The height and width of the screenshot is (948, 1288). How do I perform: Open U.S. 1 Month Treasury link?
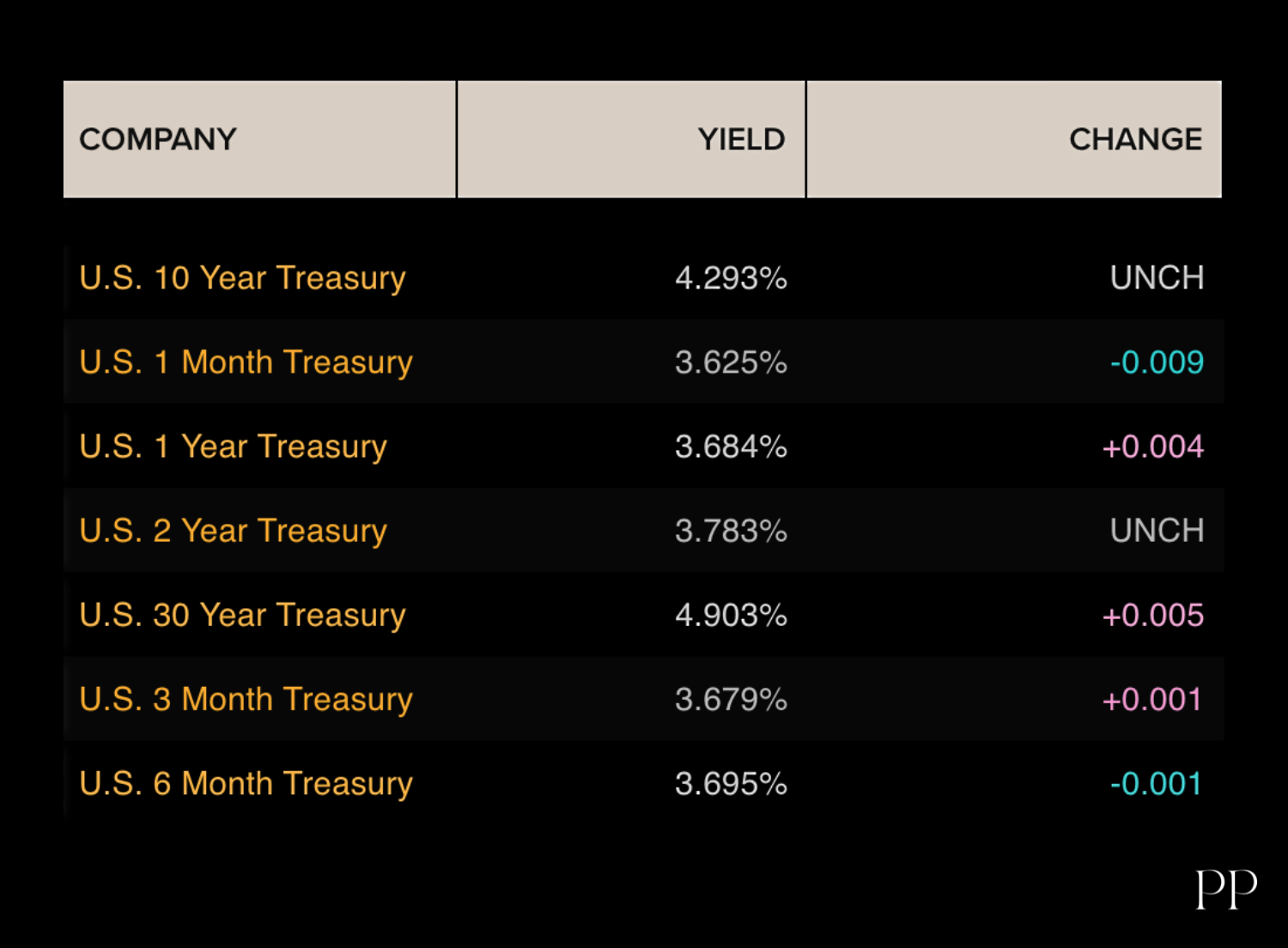coord(246,362)
